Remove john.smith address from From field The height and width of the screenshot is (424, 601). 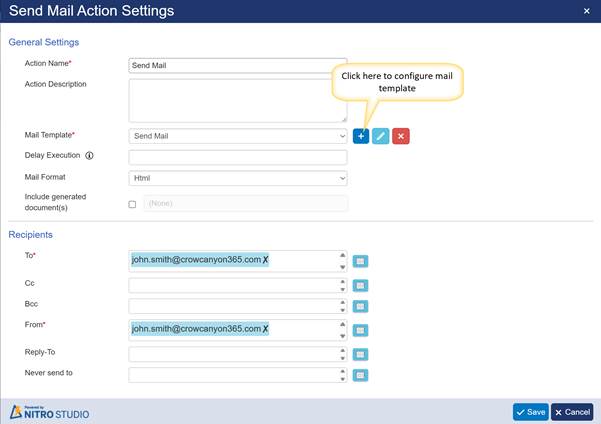pos(266,329)
